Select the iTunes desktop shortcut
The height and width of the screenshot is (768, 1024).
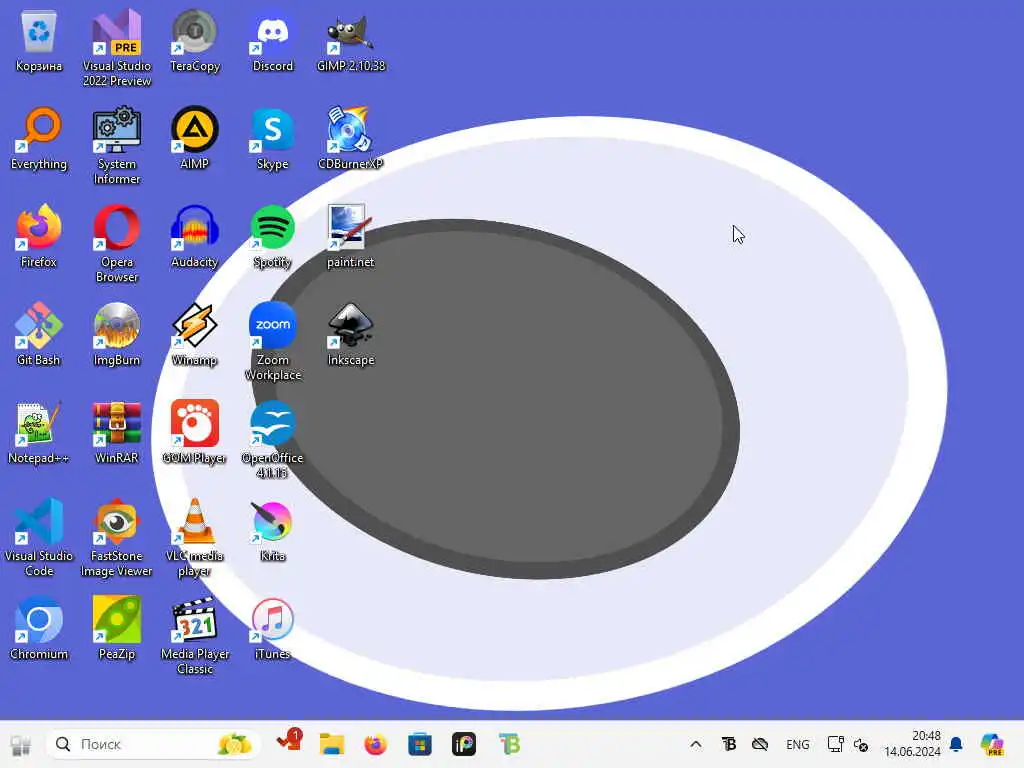pyautogui.click(x=272, y=628)
